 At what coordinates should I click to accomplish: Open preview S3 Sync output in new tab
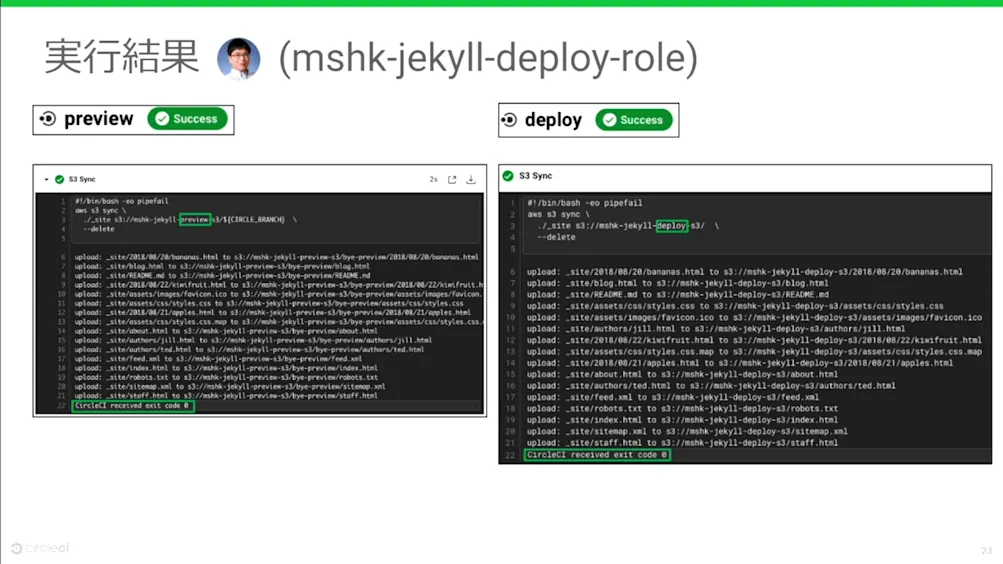(452, 180)
